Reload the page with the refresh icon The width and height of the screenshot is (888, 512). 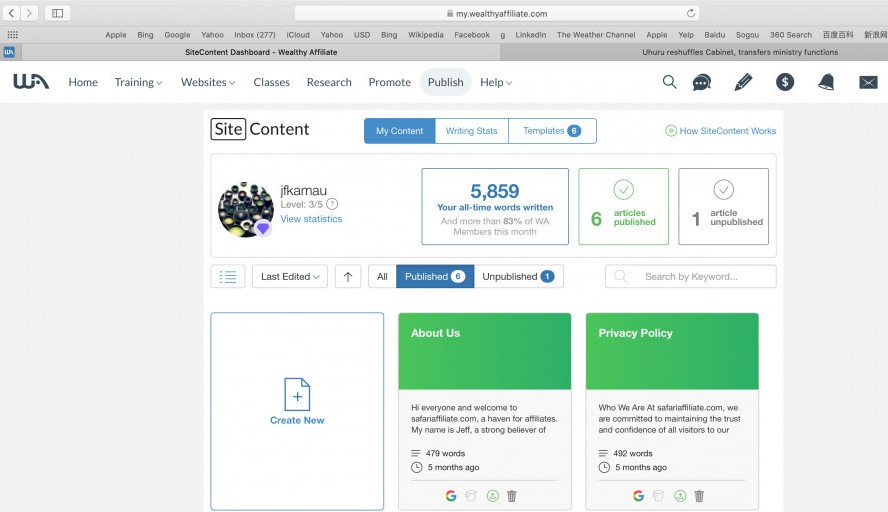click(x=691, y=13)
